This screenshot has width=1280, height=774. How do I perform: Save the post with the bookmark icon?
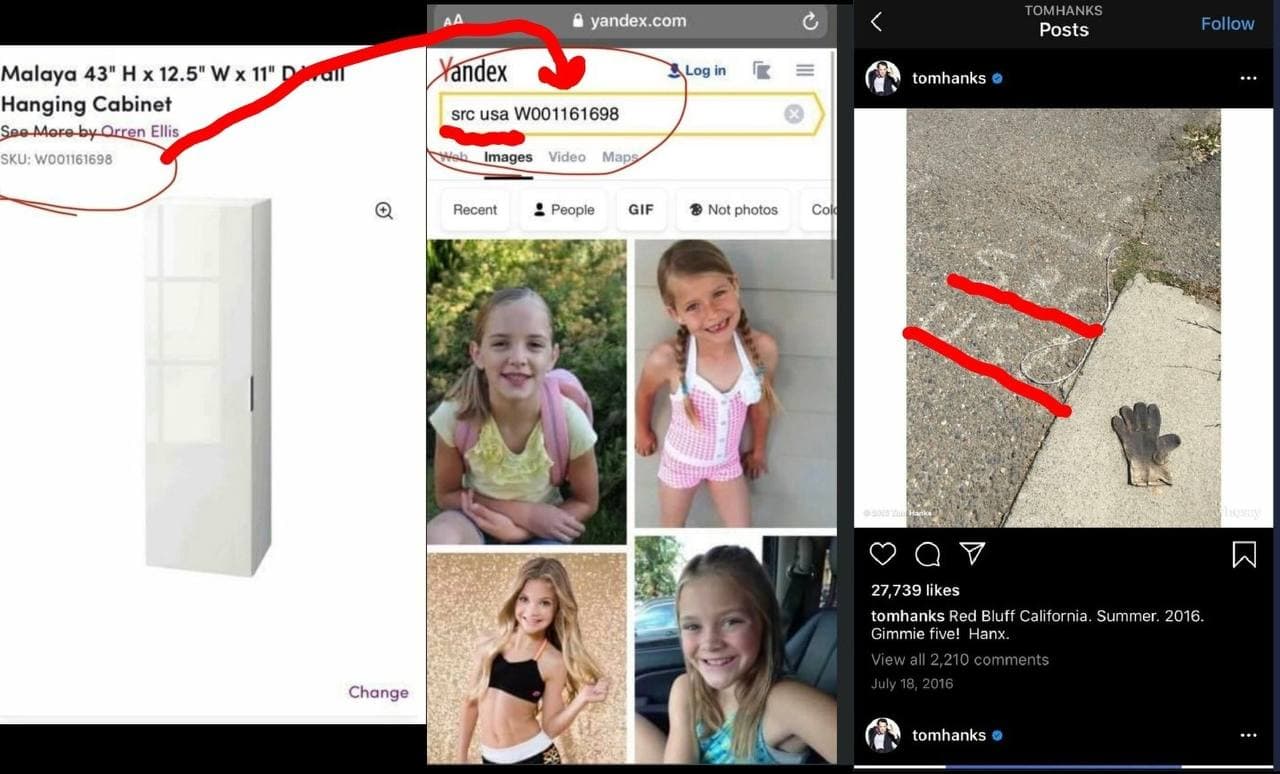[x=1244, y=554]
